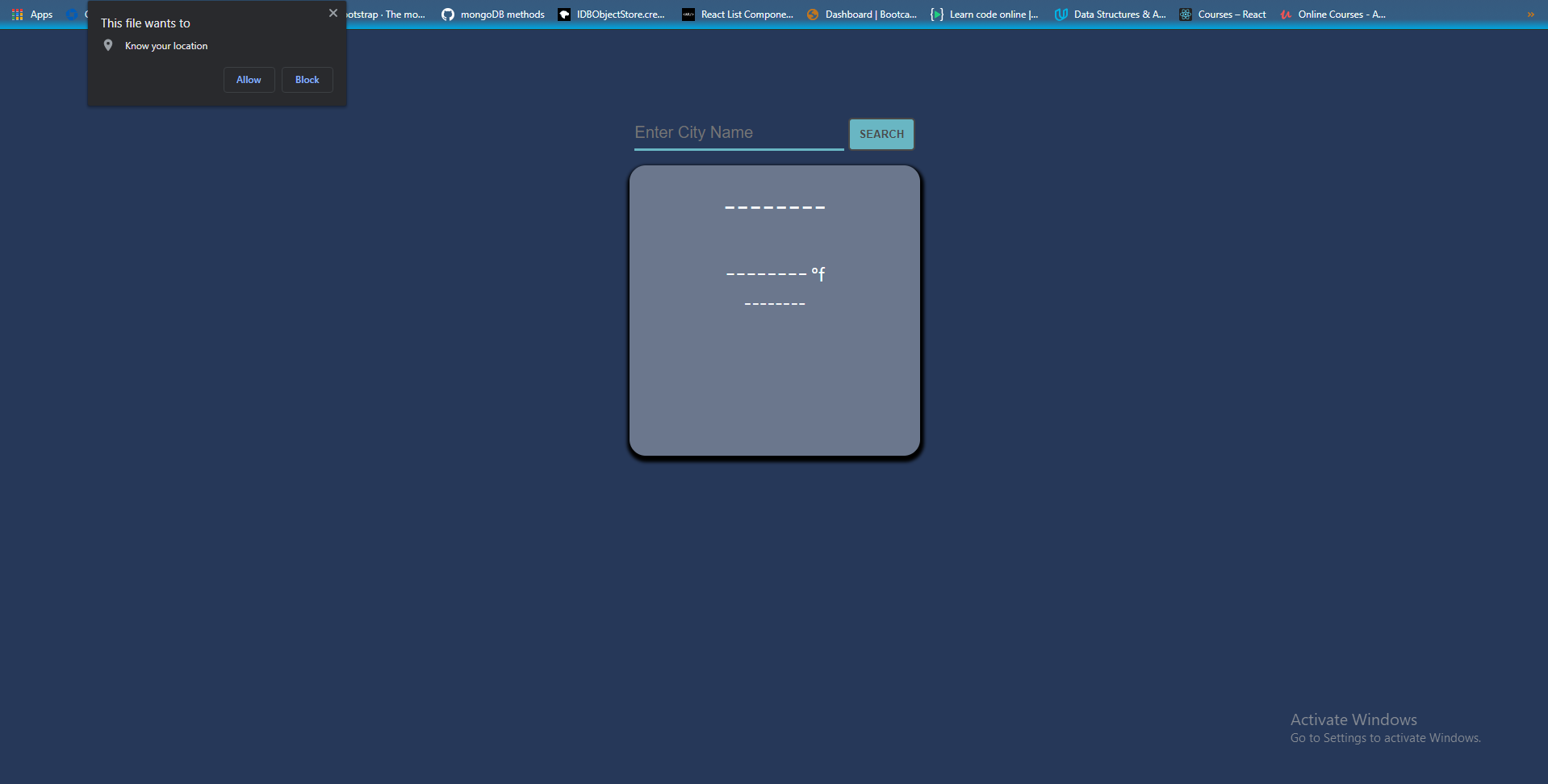Open the Dashboard | Bootca... bookmark
Image resolution: width=1548 pixels, height=784 pixels.
(862, 15)
